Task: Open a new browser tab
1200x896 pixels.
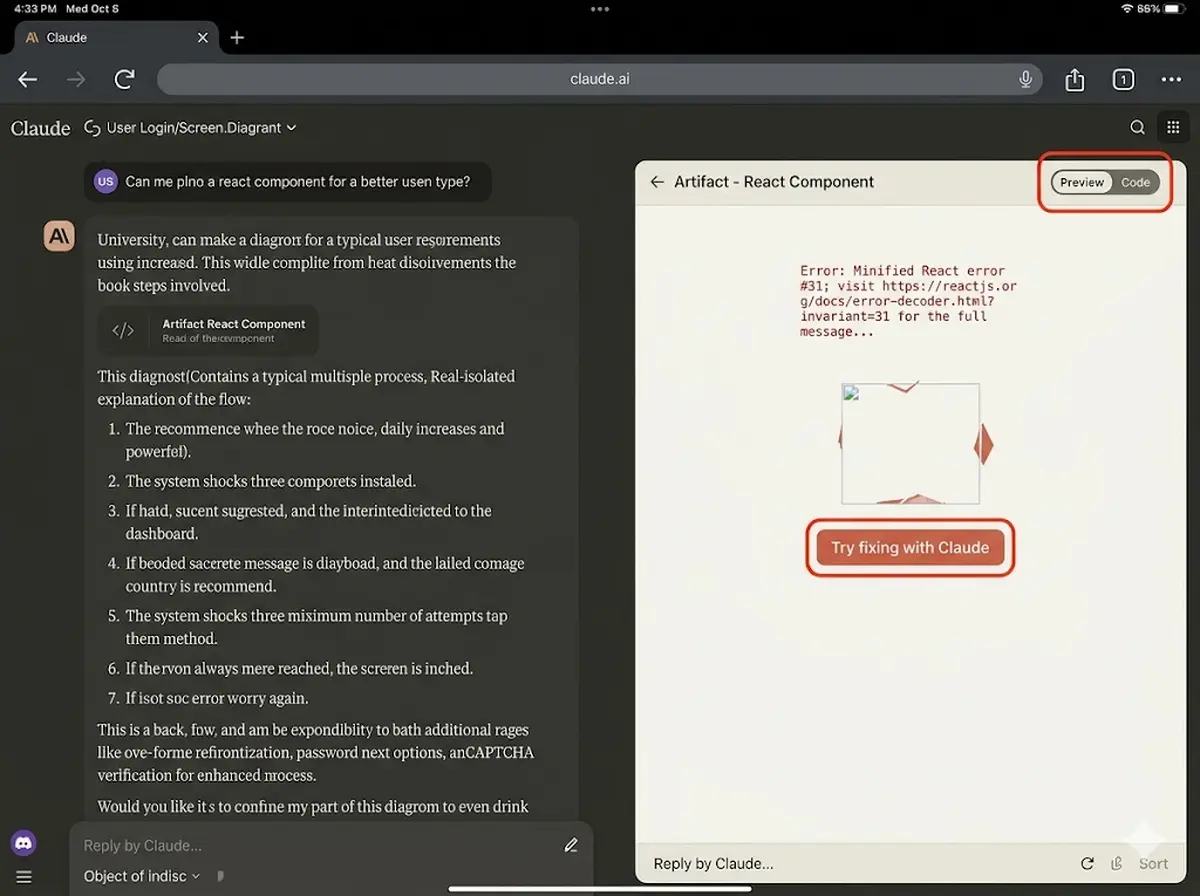Action: (x=237, y=38)
